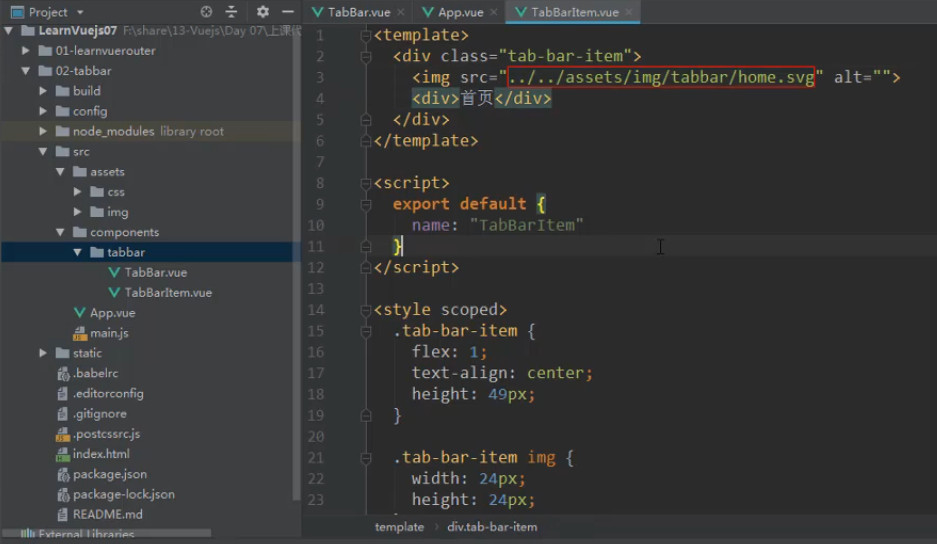This screenshot has width=937, height=544.
Task: Select the .babelrc file
Action: 95,373
